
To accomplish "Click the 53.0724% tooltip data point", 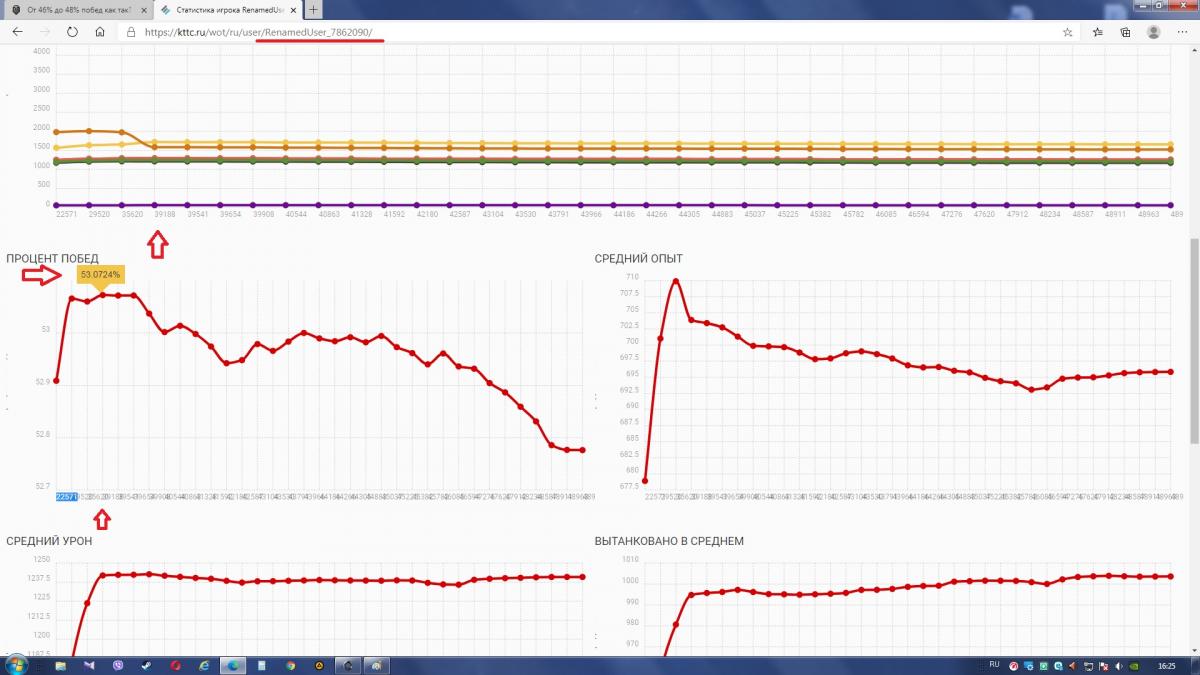I will (102, 294).
